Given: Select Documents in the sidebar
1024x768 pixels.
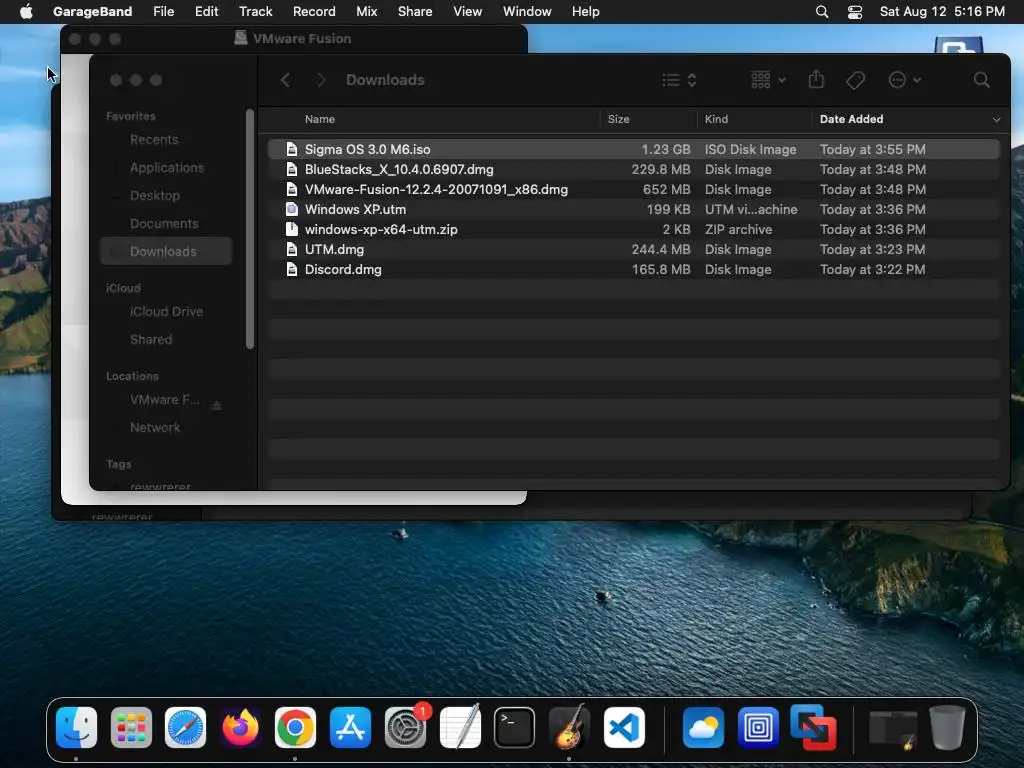Looking at the screenshot, I should (x=166, y=224).
